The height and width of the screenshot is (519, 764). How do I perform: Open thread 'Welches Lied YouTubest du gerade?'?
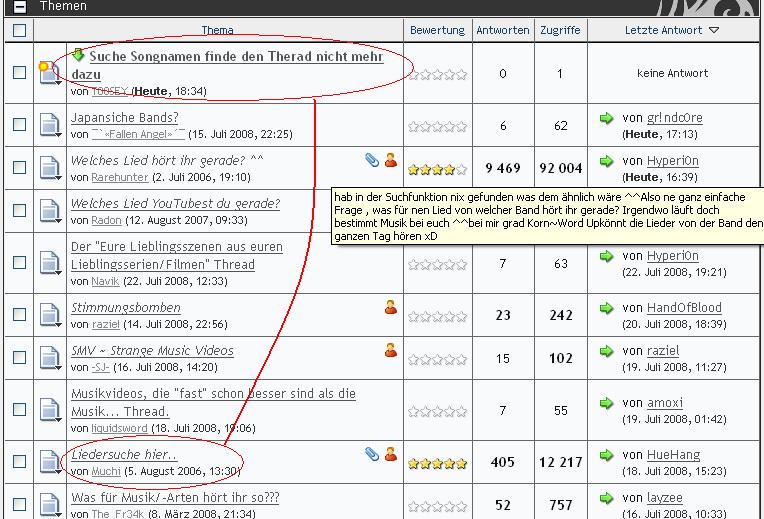(x=175, y=204)
